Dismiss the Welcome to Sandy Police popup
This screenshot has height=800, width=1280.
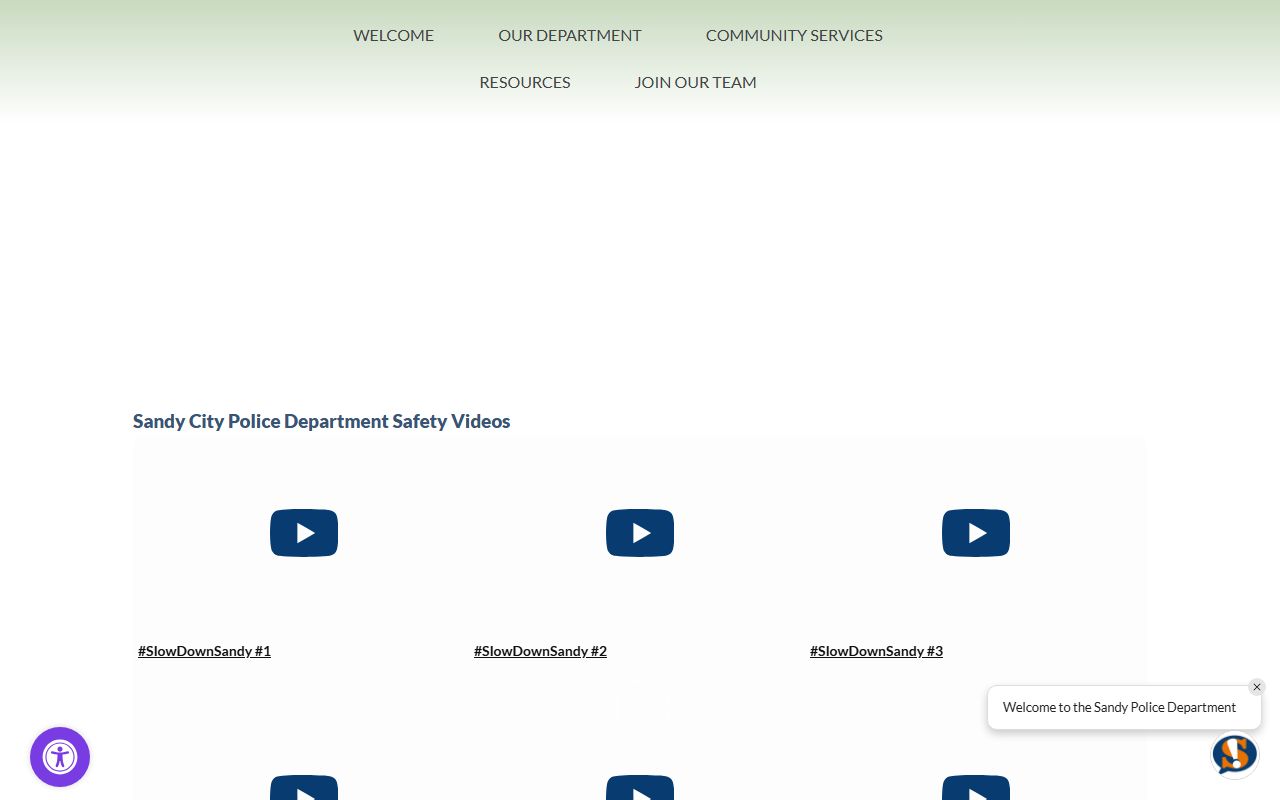click(1257, 687)
